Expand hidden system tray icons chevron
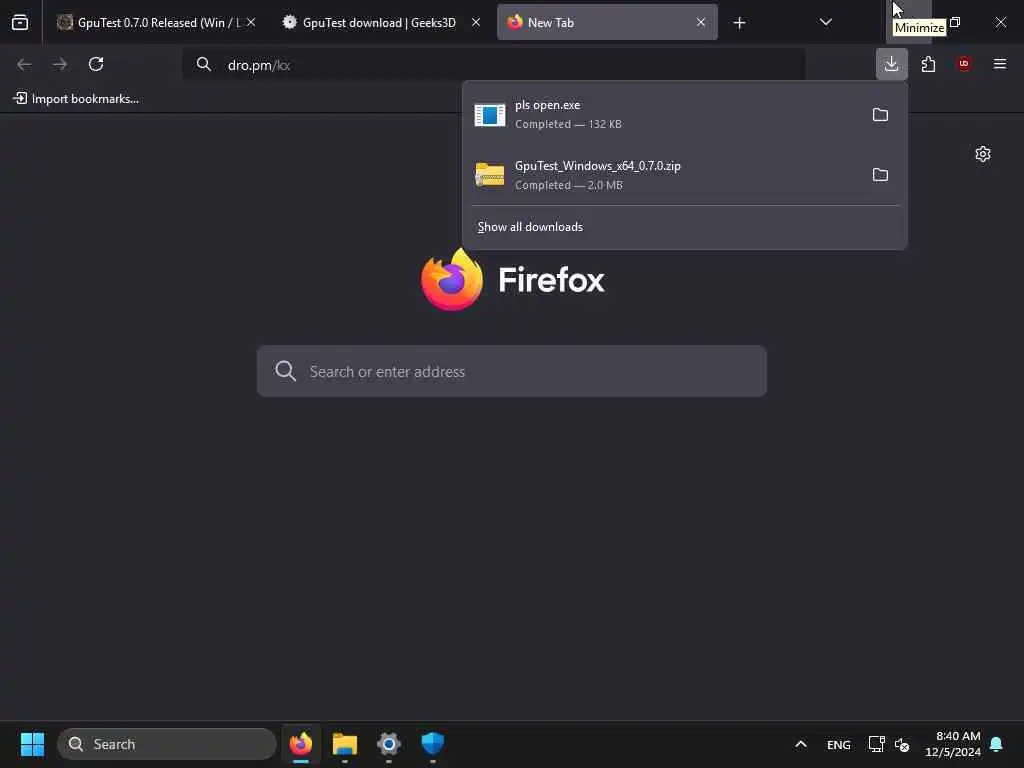The width and height of the screenshot is (1024, 768). 801,744
